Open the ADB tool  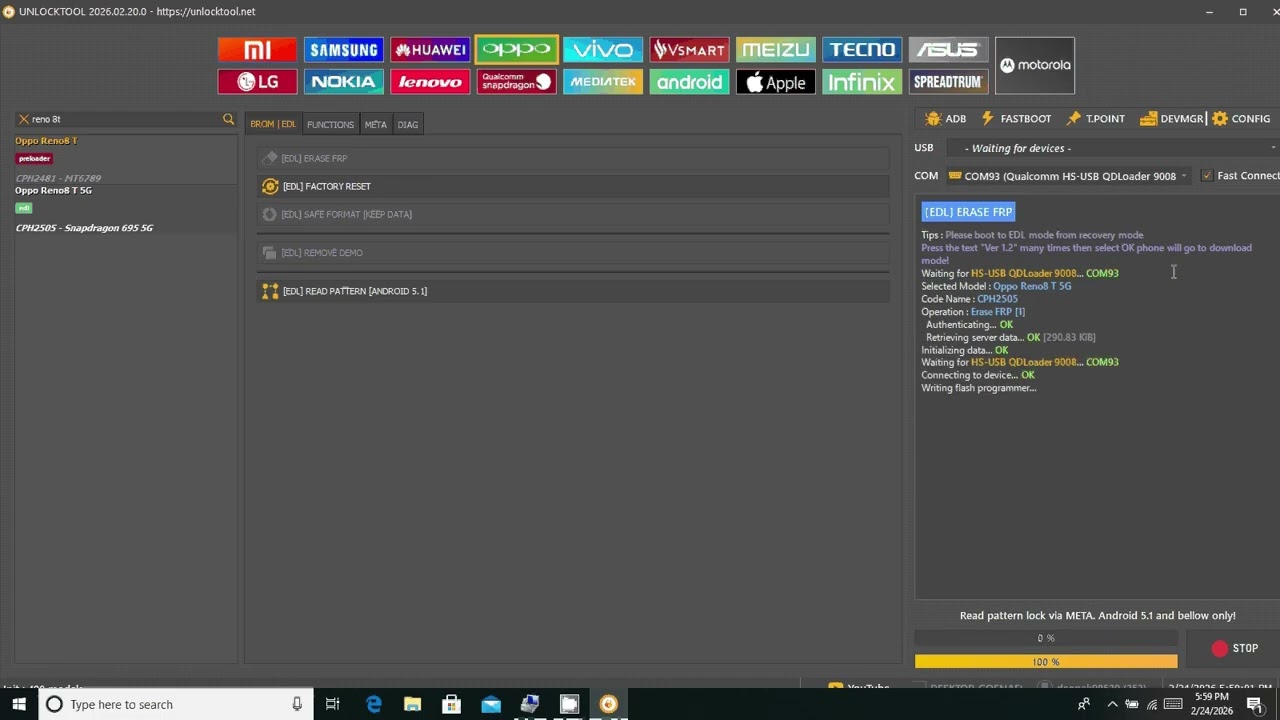945,118
